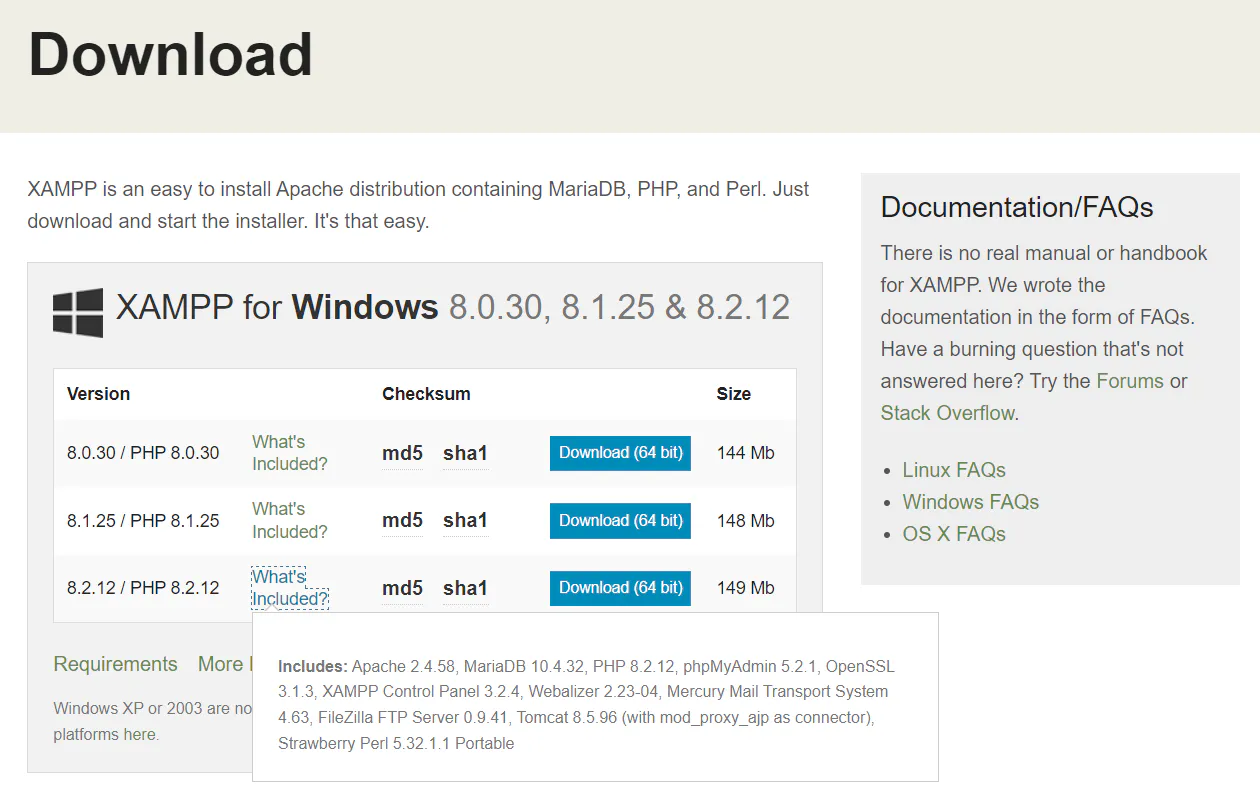This screenshot has width=1260, height=785.
Task: Download XAMPP 8.0.30 64 bit
Action: coord(620,453)
